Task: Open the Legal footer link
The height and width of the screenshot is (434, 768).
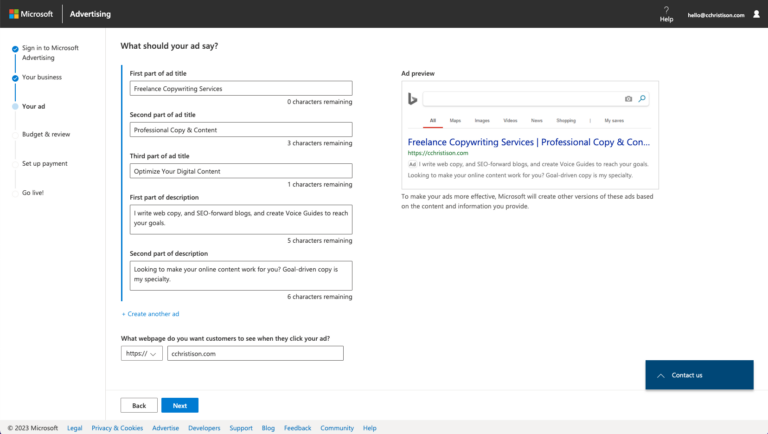Action: 74,428
